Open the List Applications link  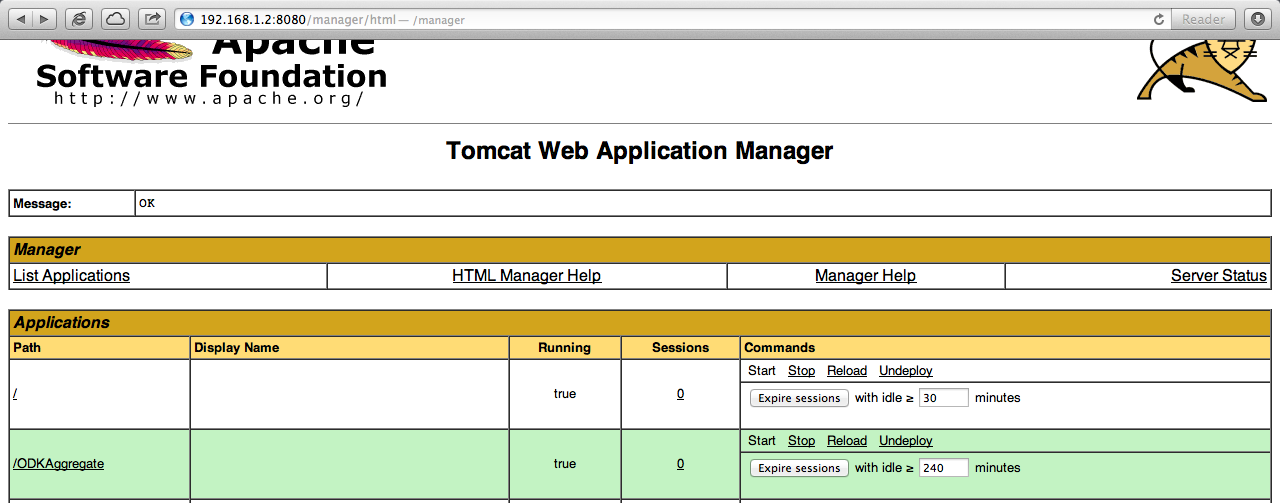pos(71,275)
